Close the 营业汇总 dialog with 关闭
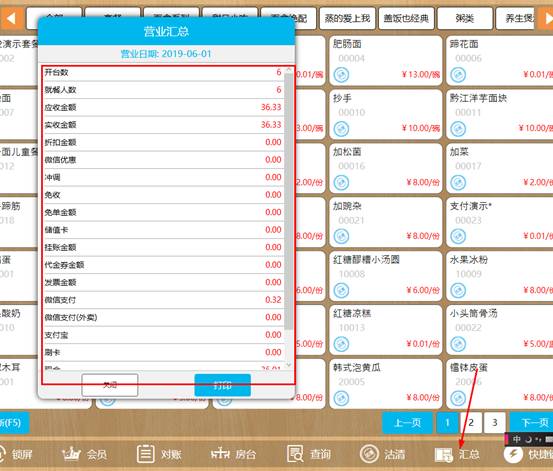Image resolution: width=553 pixels, height=471 pixels. point(110,385)
